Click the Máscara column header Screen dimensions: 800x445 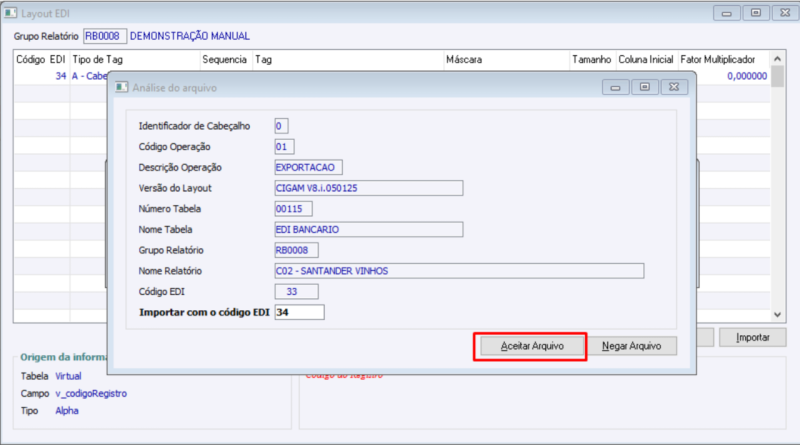click(x=507, y=60)
